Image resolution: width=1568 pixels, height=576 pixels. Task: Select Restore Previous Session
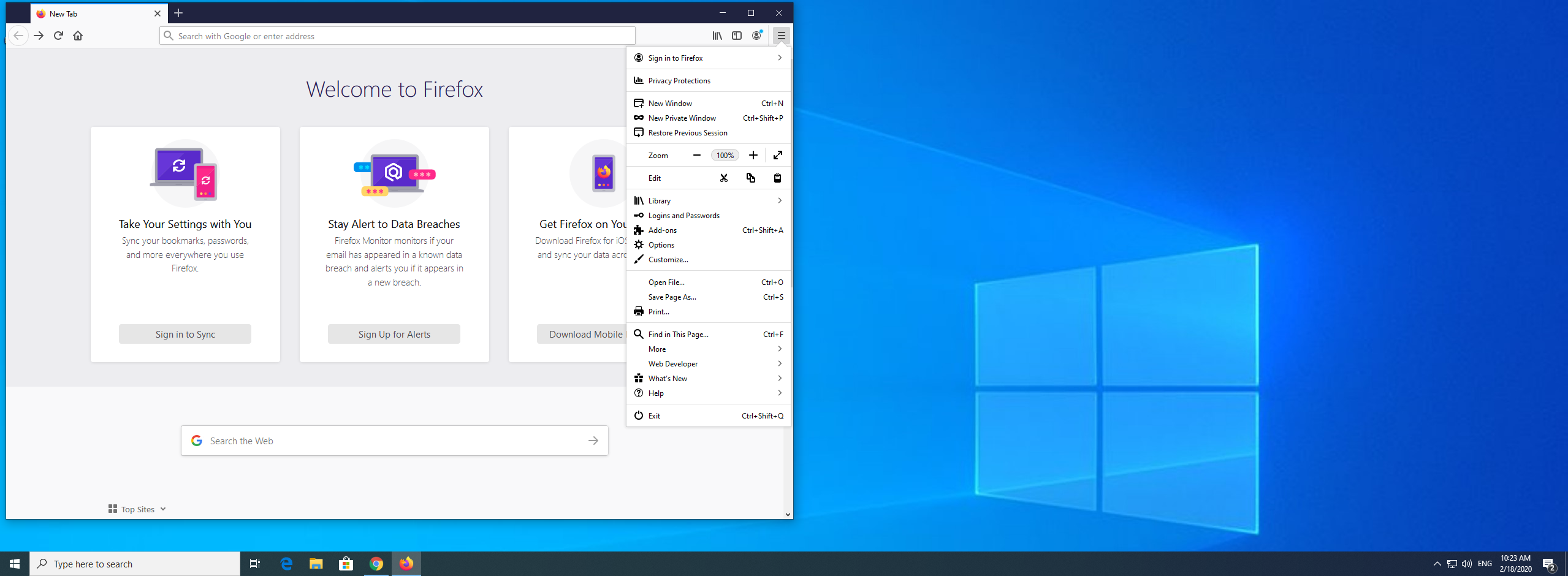point(709,132)
